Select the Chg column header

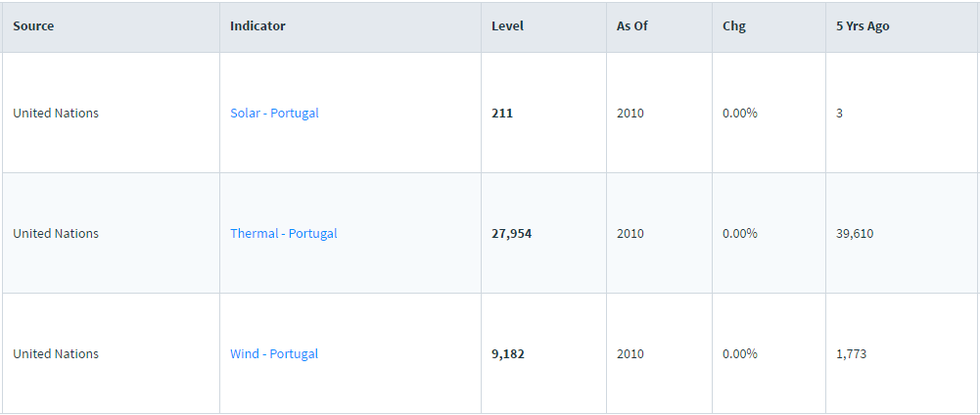(734, 26)
